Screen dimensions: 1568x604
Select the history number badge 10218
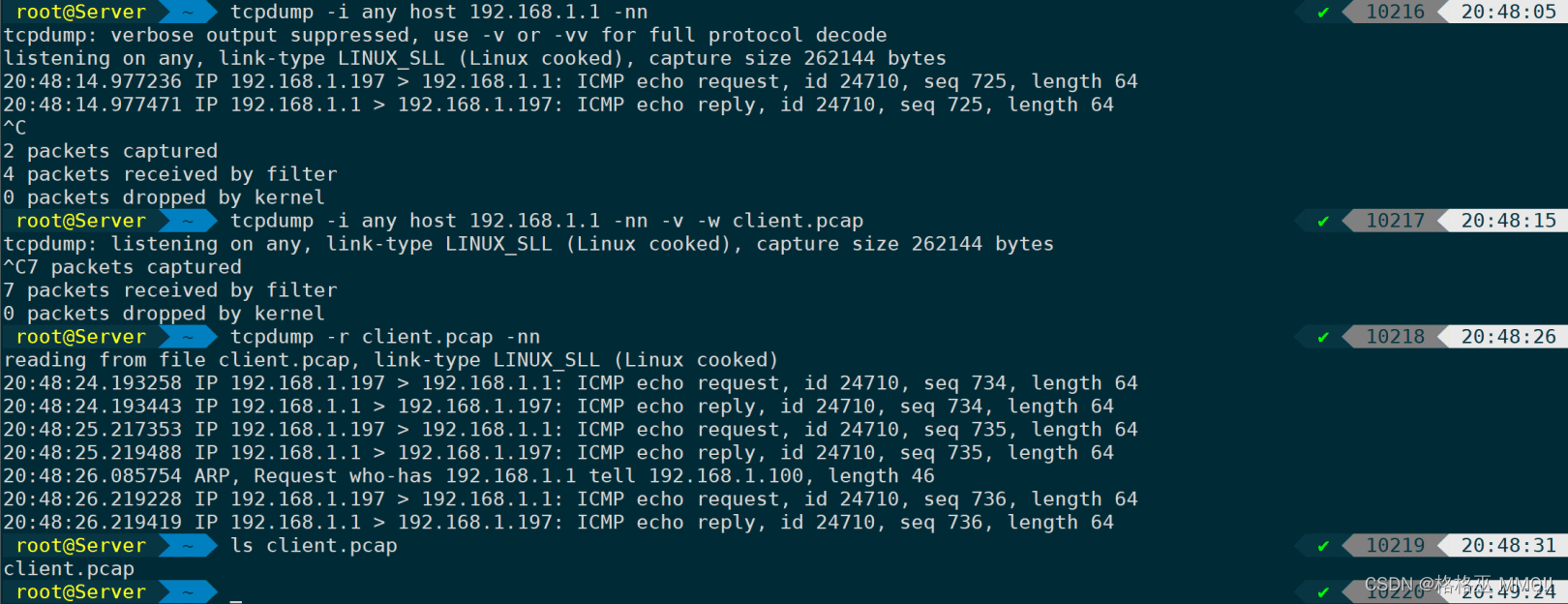[1395, 338]
